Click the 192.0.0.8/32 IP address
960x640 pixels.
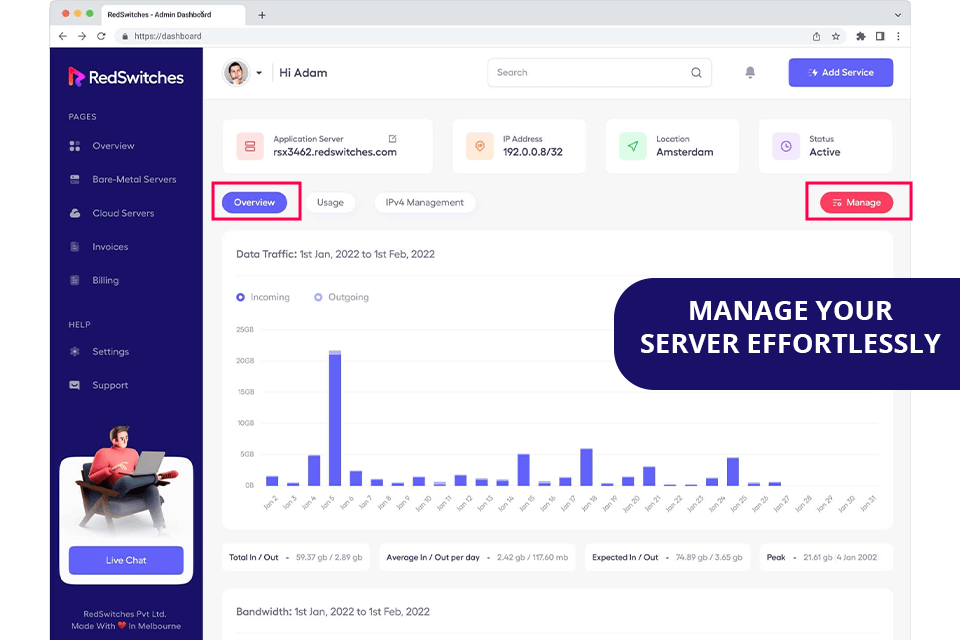533,152
